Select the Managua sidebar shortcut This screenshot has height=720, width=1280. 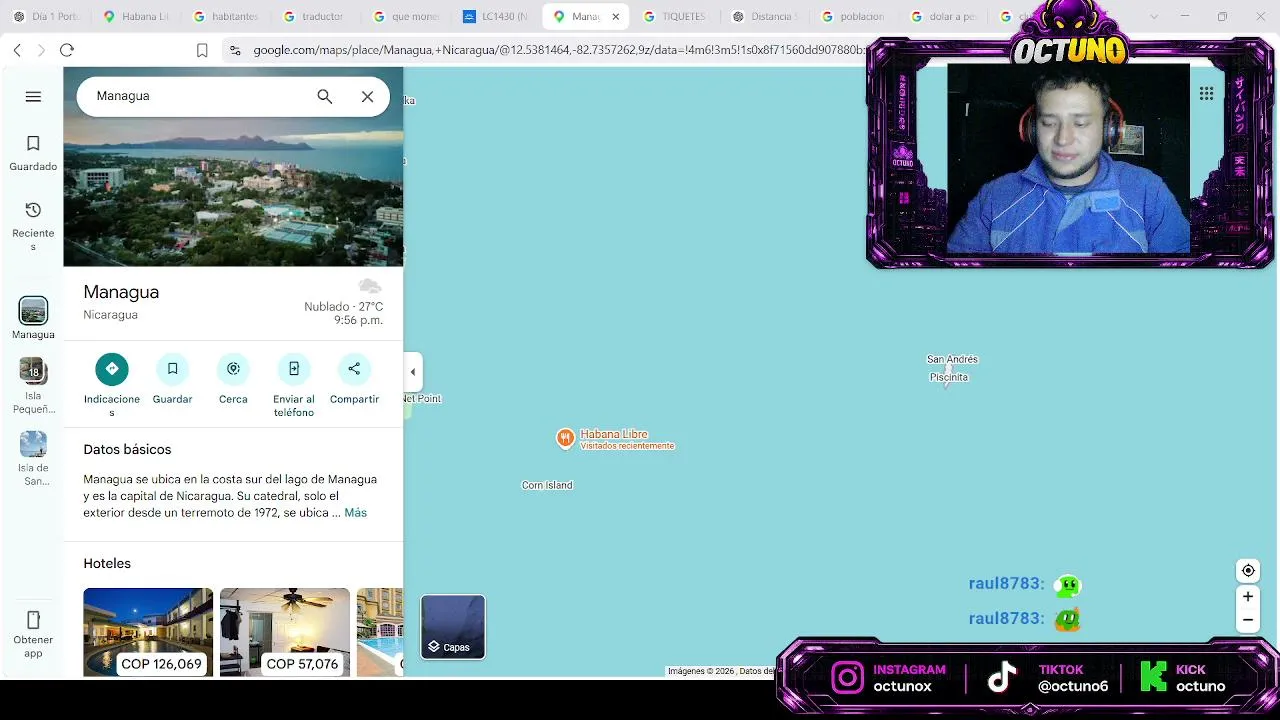(x=33, y=318)
